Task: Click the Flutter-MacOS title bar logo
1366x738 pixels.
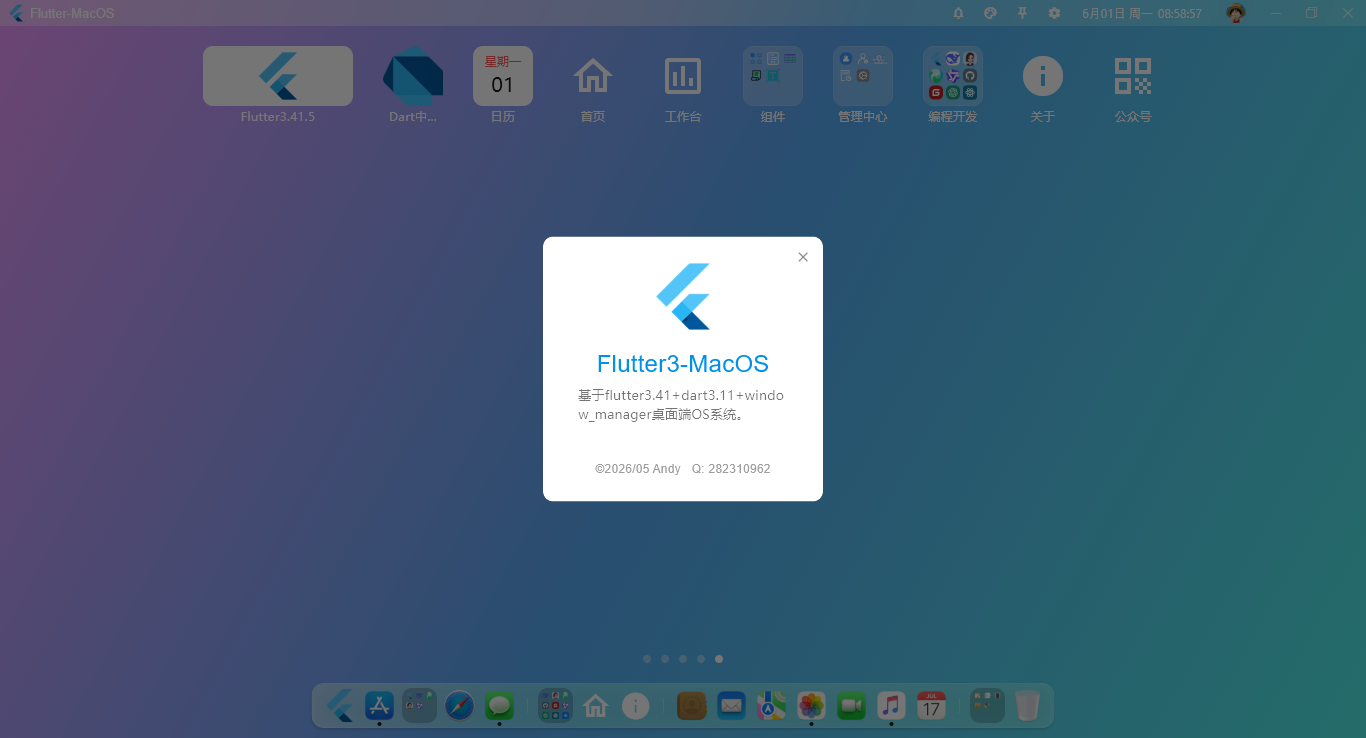Action: tap(16, 13)
